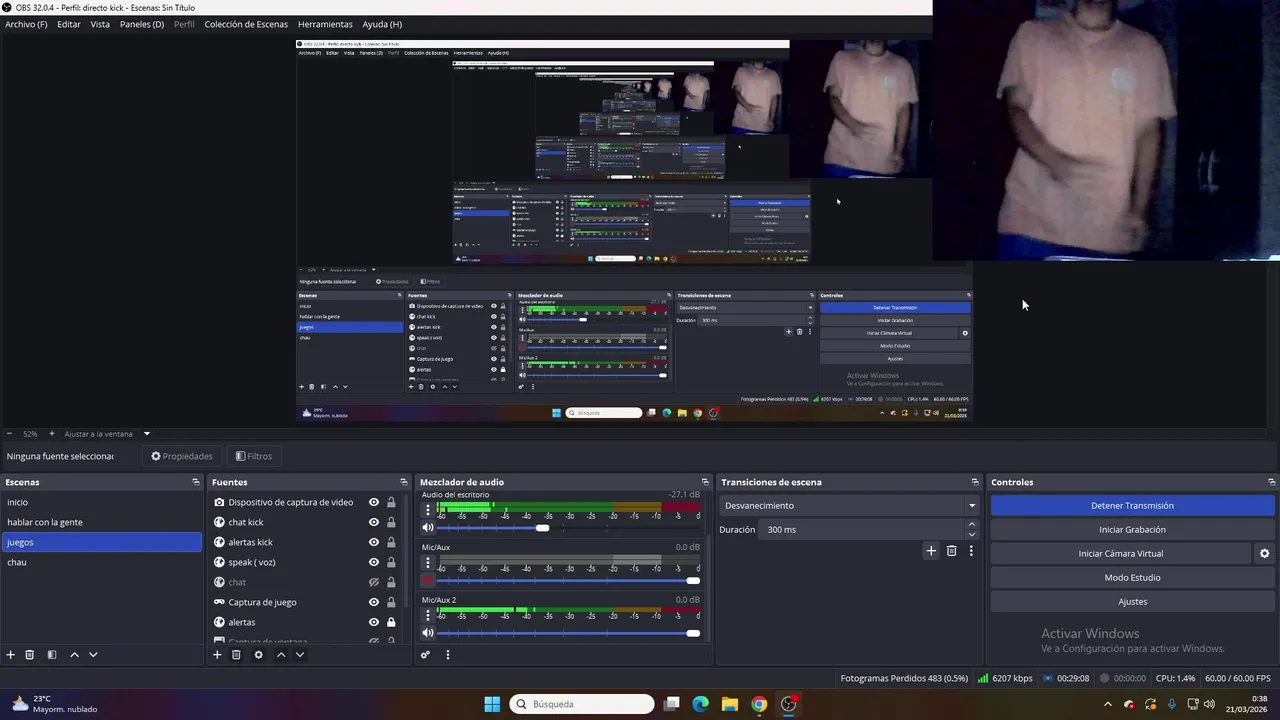
Task: Open transition properties three-dot menu
Action: pyautogui.click(x=971, y=551)
